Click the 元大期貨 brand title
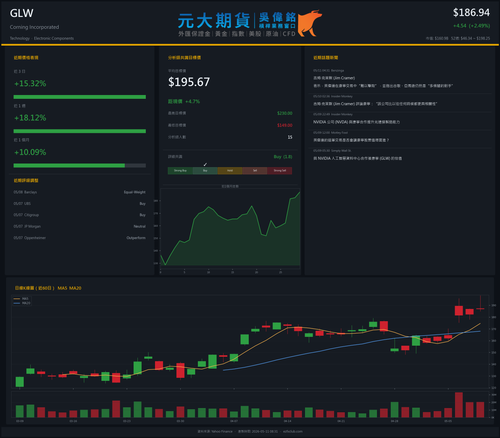The width and height of the screenshot is (500, 438). pos(214,21)
